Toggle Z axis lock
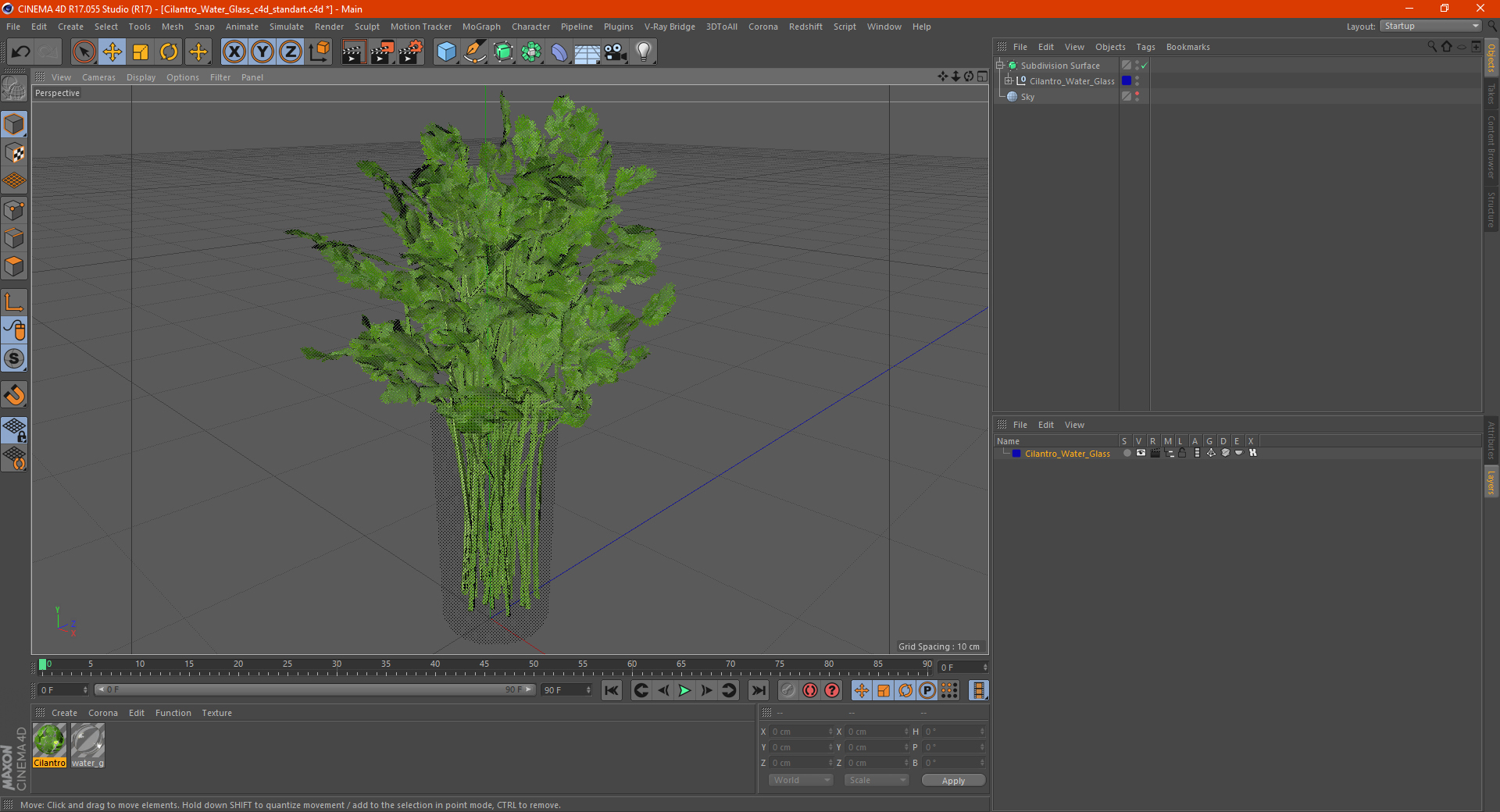The height and width of the screenshot is (812, 1500). pos(291,52)
